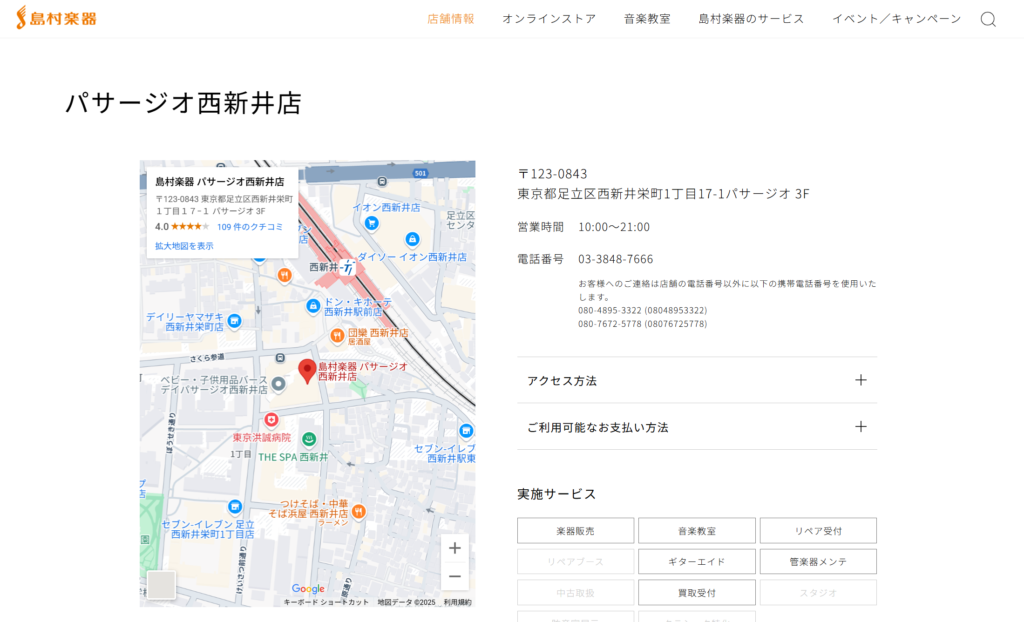Click the イオン西新井店 shopping marker
The width and height of the screenshot is (1024, 622).
pyautogui.click(x=372, y=223)
